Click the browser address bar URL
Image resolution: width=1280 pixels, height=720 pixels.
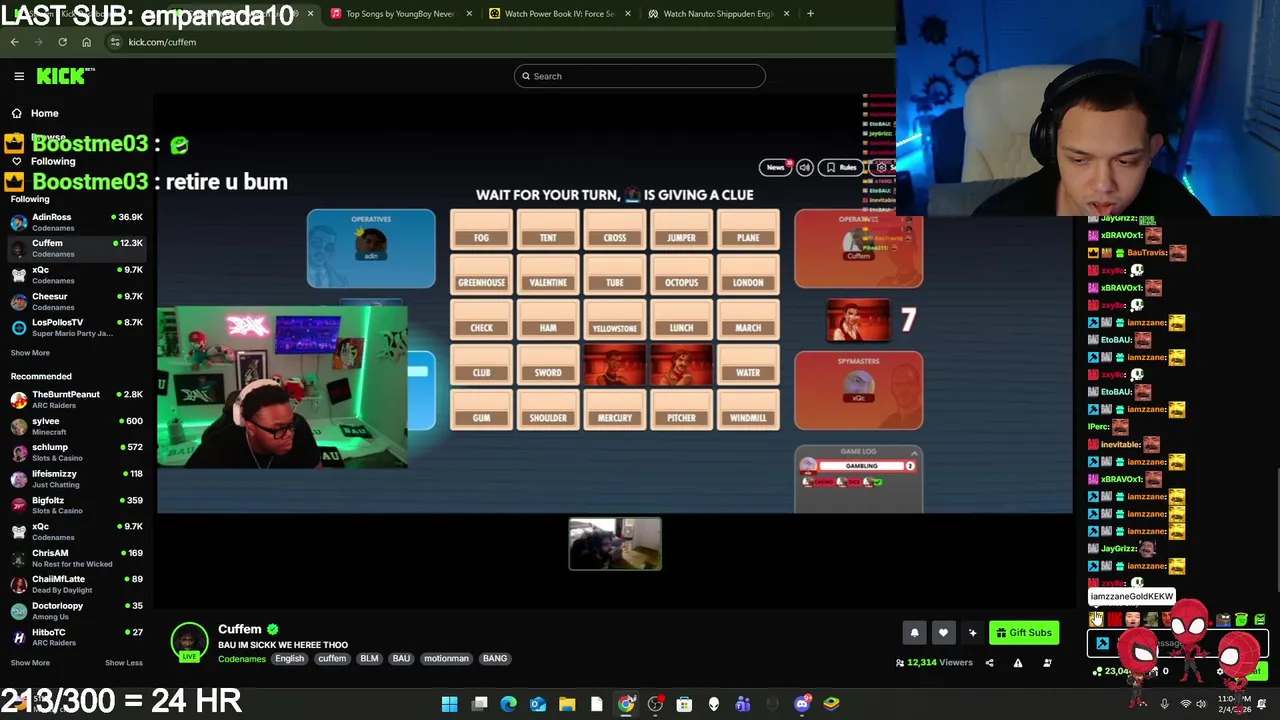[162, 42]
